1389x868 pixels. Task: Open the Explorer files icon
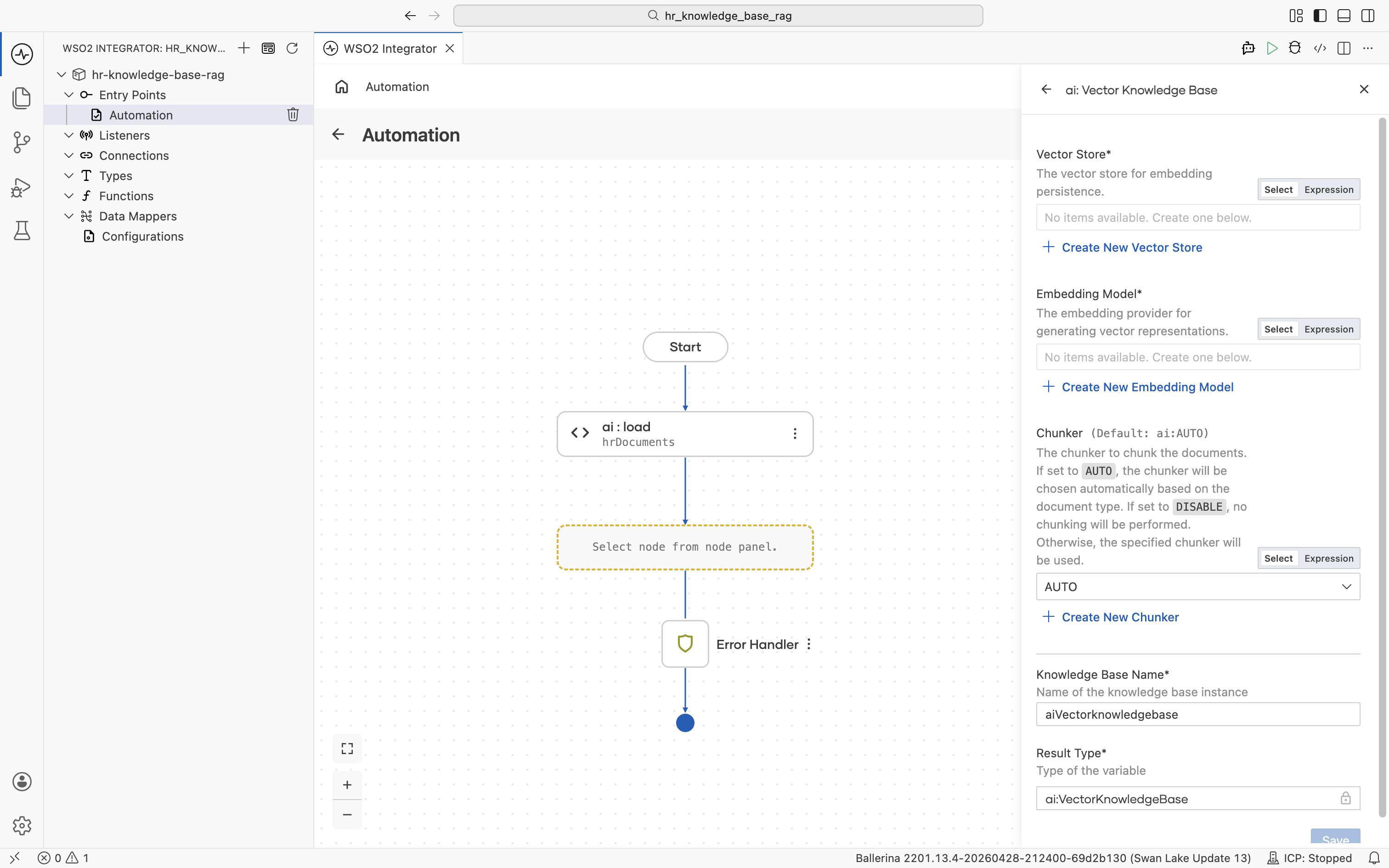[22, 97]
